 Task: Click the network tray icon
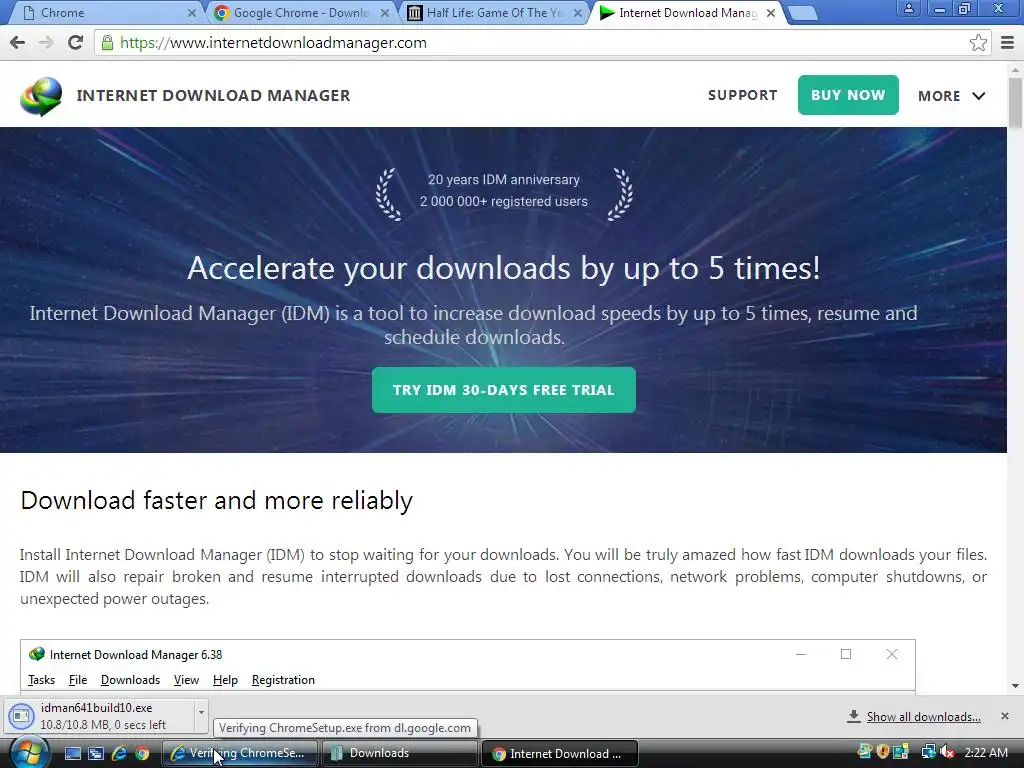click(x=928, y=752)
